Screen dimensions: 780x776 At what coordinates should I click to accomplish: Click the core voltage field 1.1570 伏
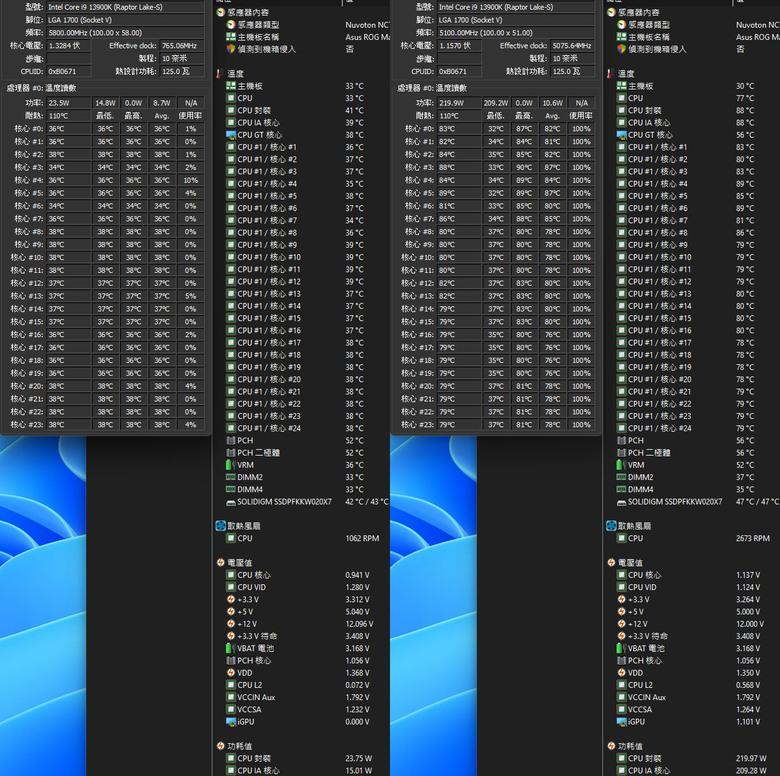[x=459, y=46]
